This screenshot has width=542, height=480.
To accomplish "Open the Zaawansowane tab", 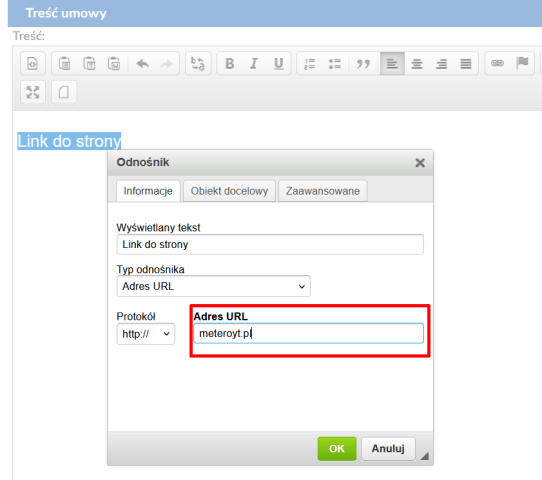I will pyautogui.click(x=323, y=191).
